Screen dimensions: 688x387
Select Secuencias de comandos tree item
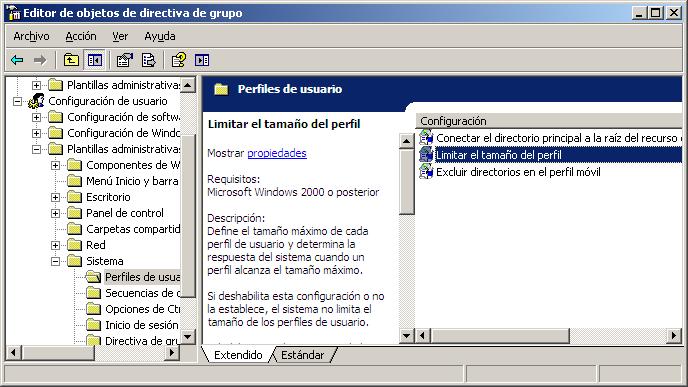142,293
